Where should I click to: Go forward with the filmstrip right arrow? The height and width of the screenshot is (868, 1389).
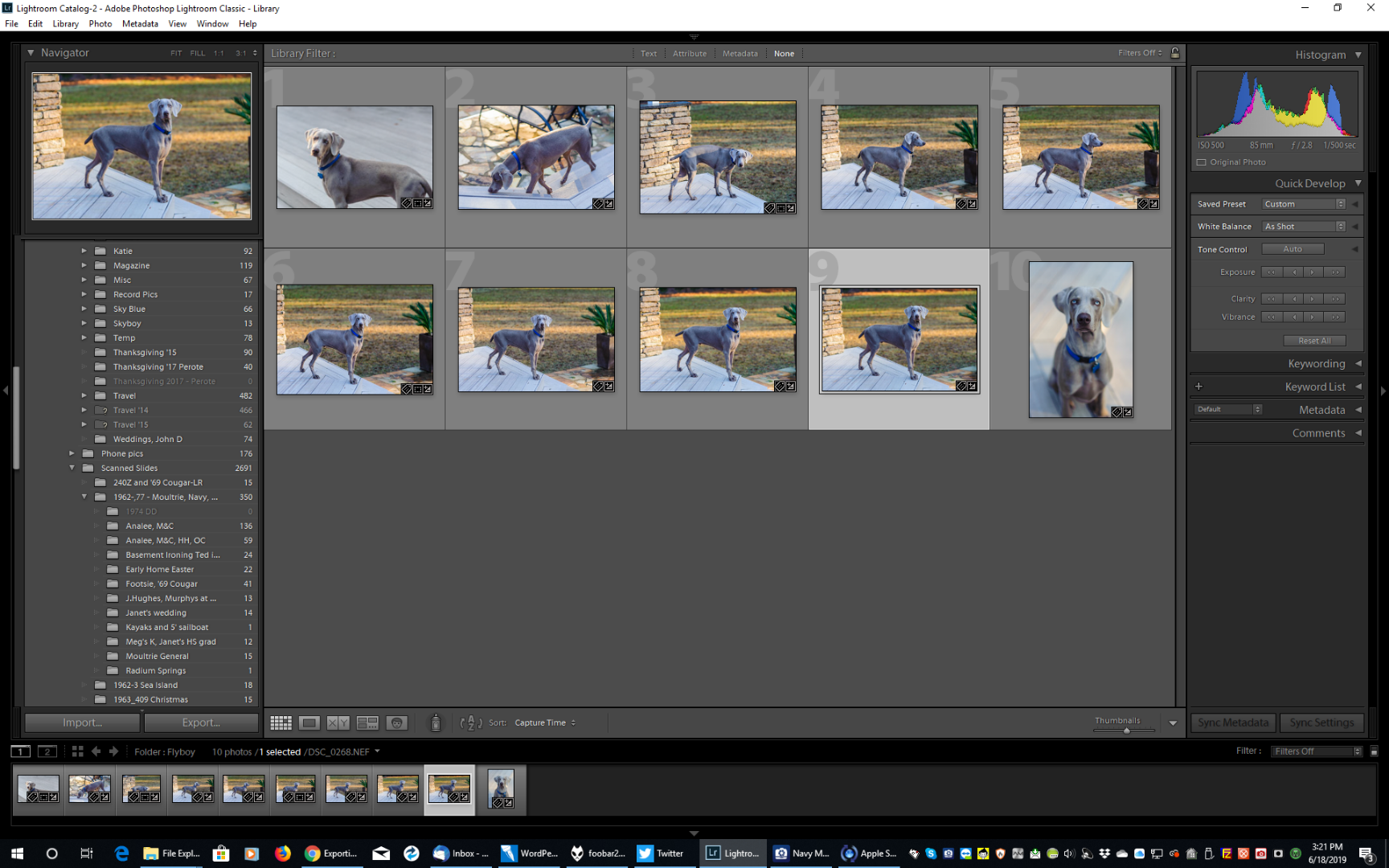coord(114,751)
